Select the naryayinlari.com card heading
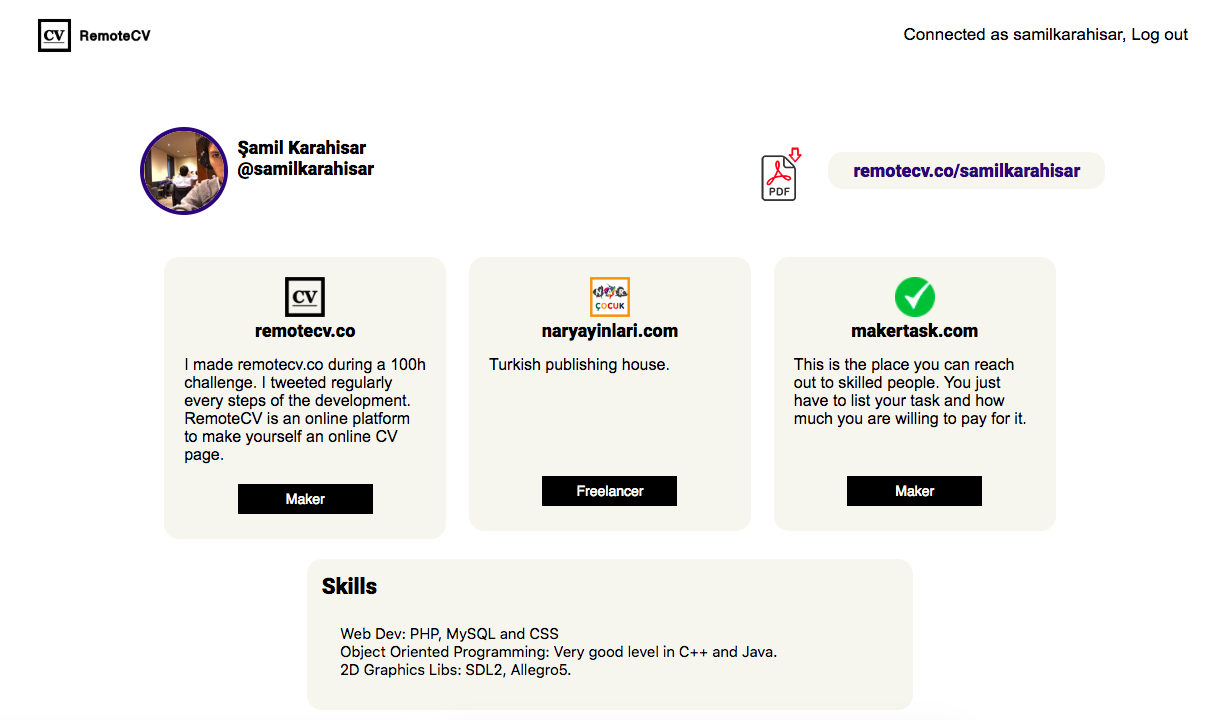This screenshot has height=720, width=1222. tap(609, 331)
